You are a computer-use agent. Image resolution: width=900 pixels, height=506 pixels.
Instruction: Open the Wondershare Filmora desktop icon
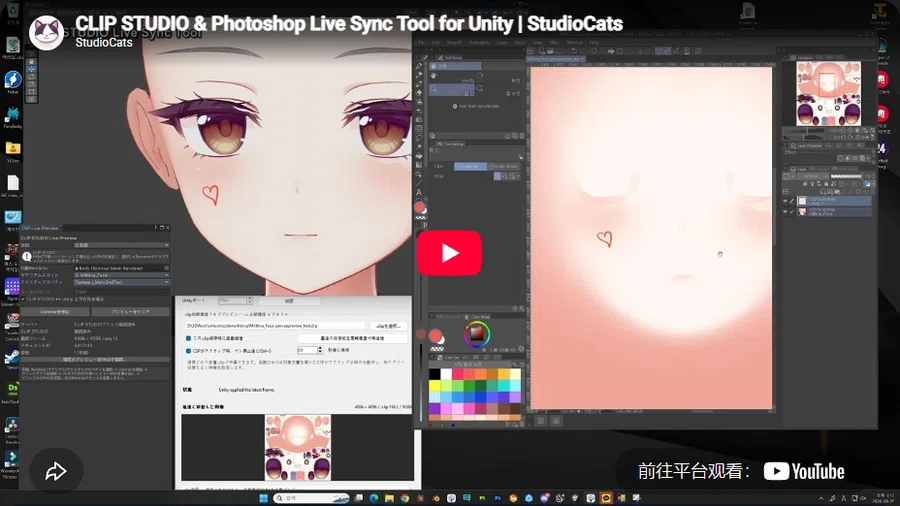[11, 459]
